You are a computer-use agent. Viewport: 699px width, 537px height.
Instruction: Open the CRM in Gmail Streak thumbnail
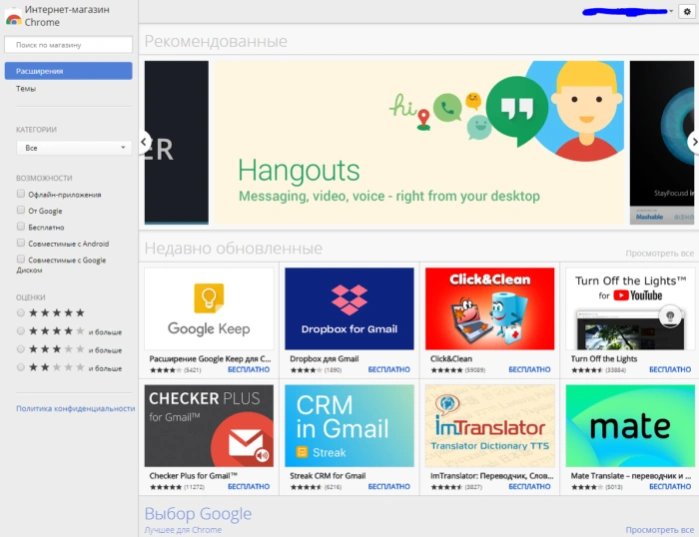tap(349, 426)
